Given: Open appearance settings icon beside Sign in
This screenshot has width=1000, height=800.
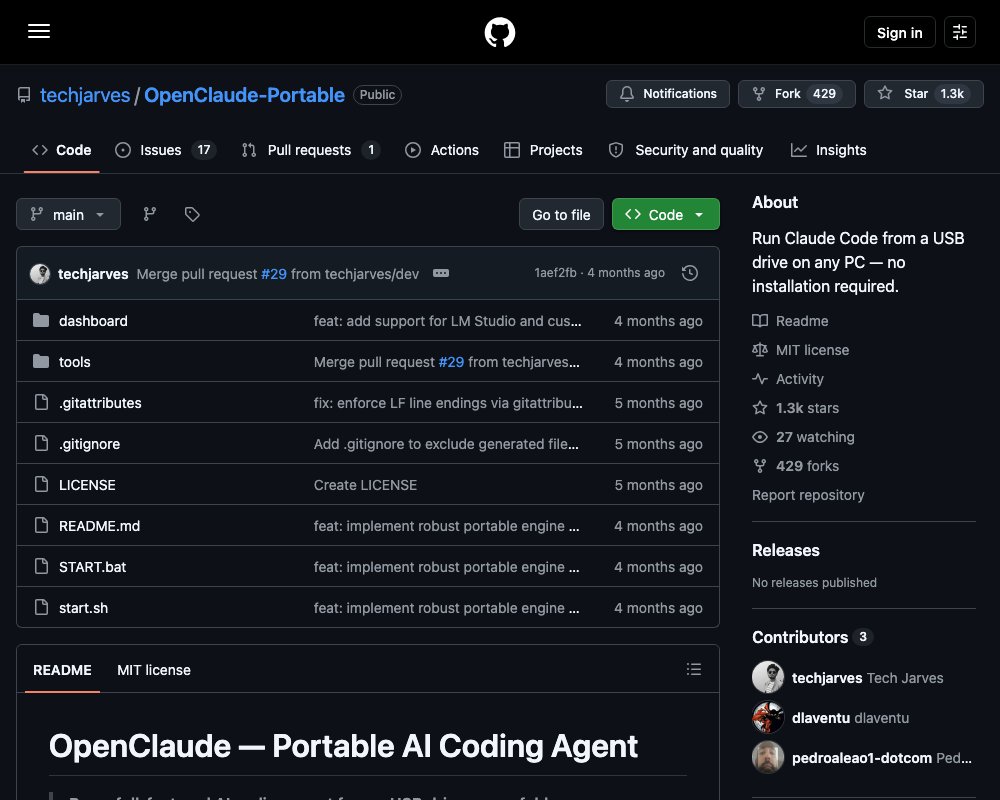Looking at the screenshot, I should point(959,32).
